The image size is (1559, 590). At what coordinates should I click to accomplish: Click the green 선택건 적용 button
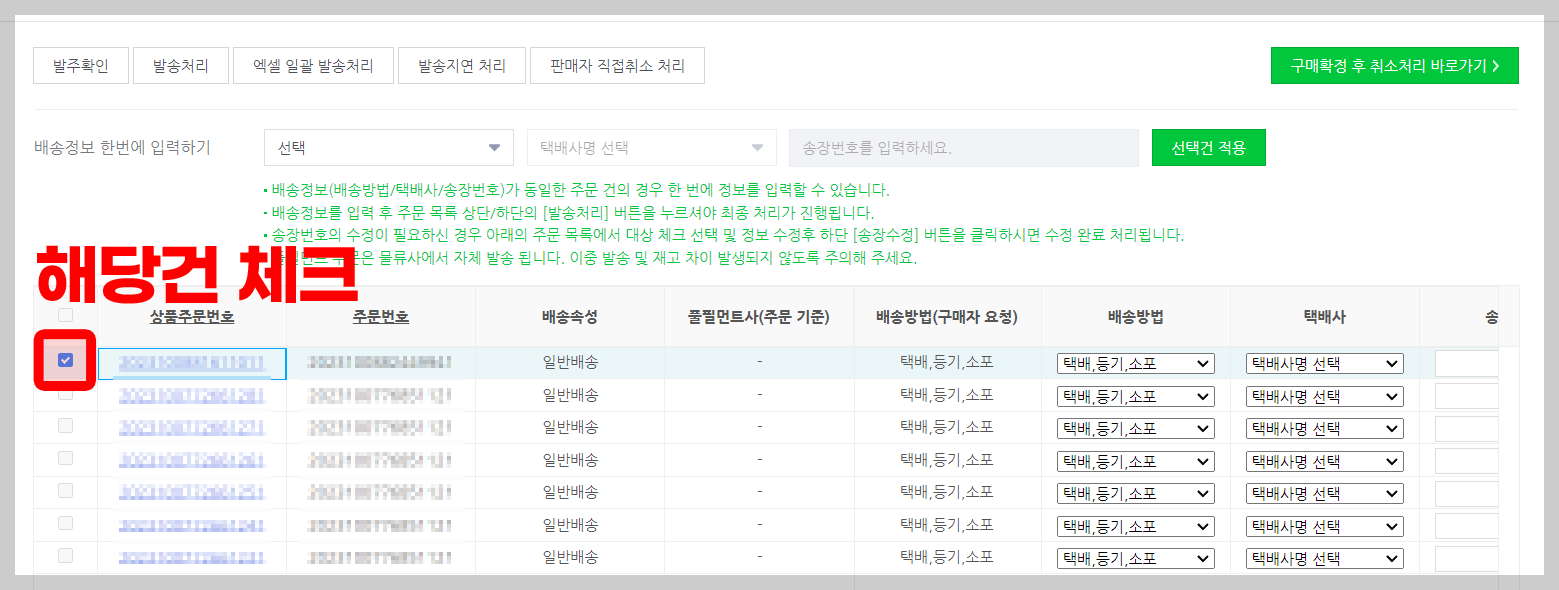point(1208,146)
